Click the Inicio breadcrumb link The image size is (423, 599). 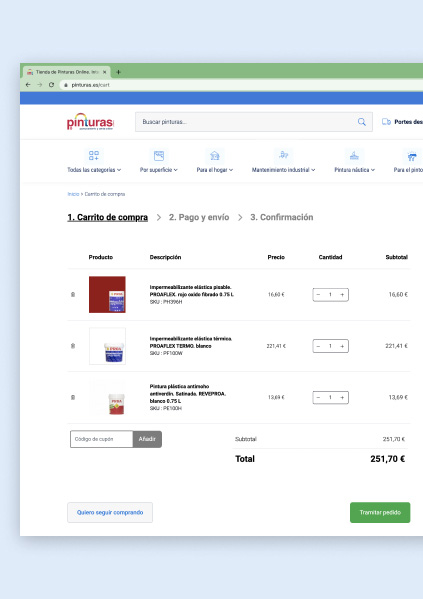(73, 194)
